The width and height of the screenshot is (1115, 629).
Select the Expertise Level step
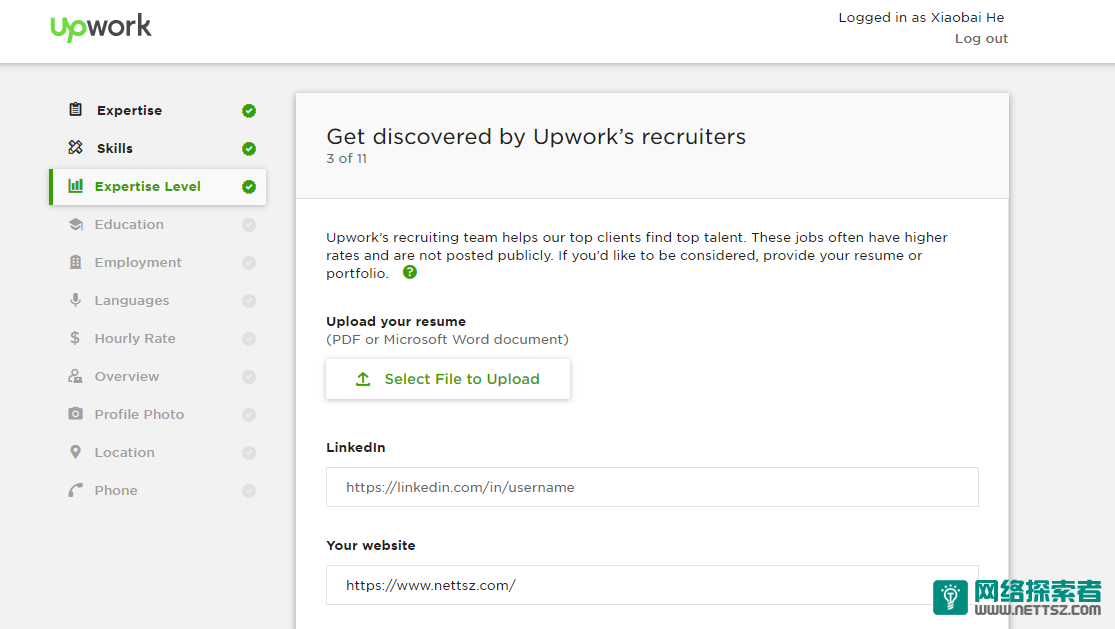(x=158, y=187)
